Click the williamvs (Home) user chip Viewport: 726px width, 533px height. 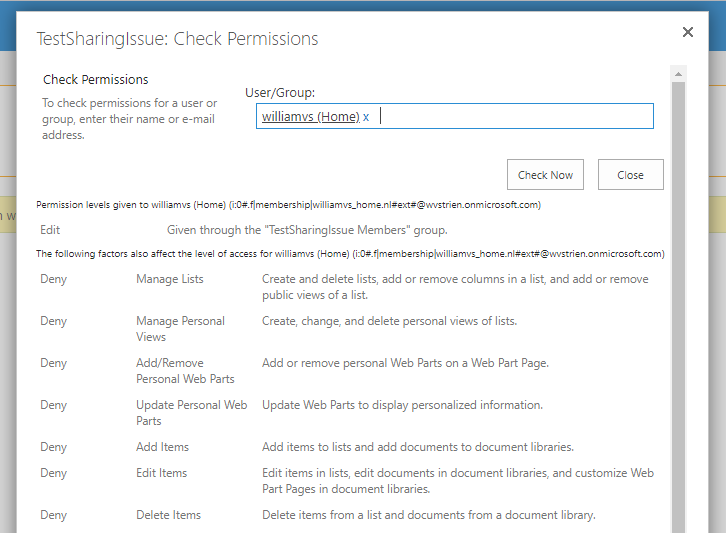(310, 117)
